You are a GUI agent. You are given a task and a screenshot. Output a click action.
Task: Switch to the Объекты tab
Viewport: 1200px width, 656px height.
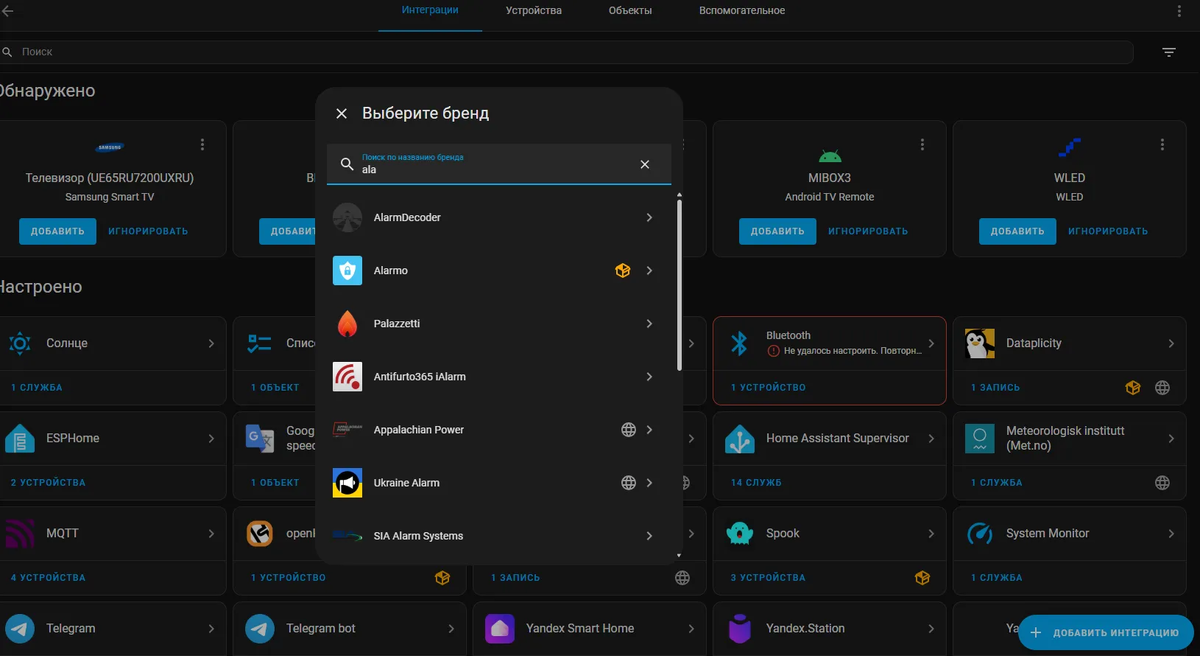point(630,11)
